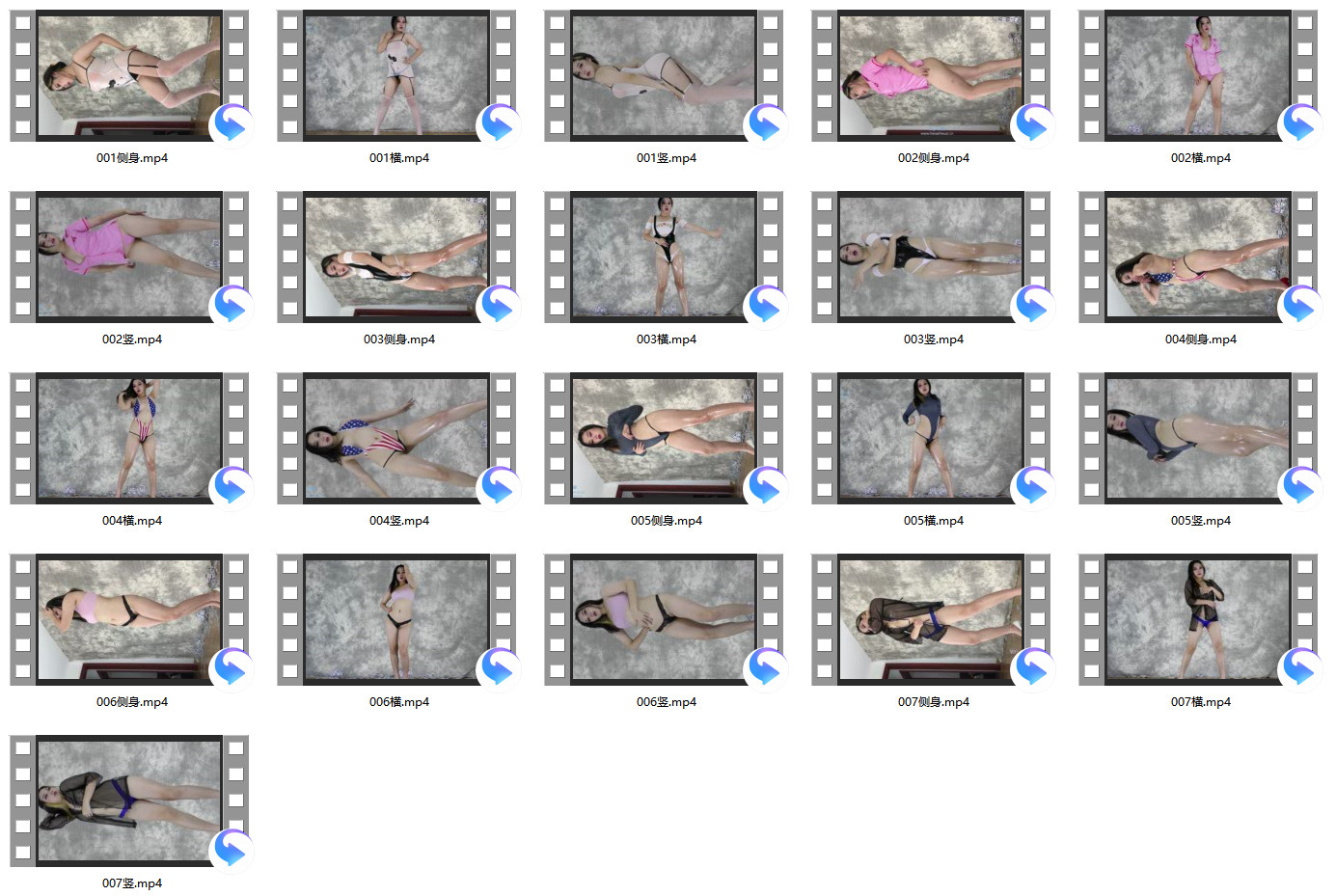Click the file name text 004侧身.mp4
This screenshot has height=896, width=1336.
click(x=1201, y=339)
